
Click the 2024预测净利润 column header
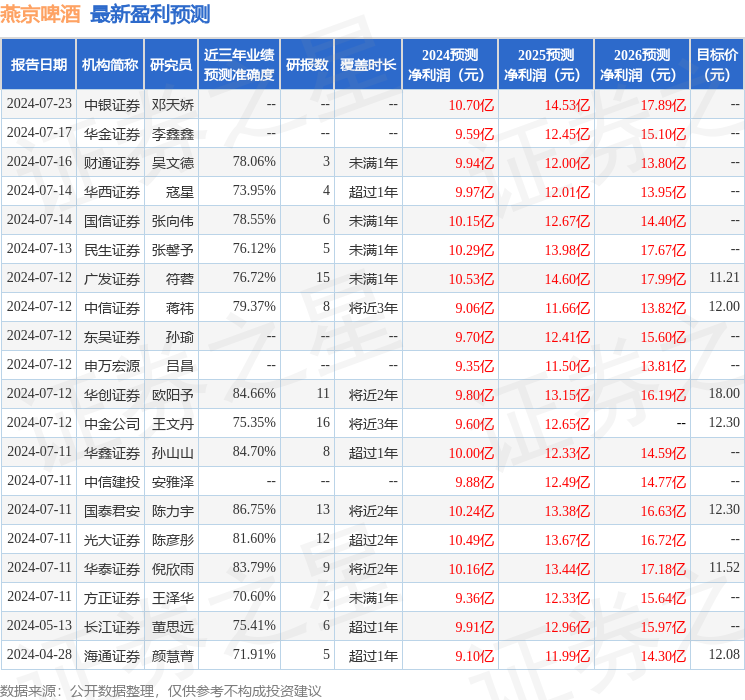450,65
